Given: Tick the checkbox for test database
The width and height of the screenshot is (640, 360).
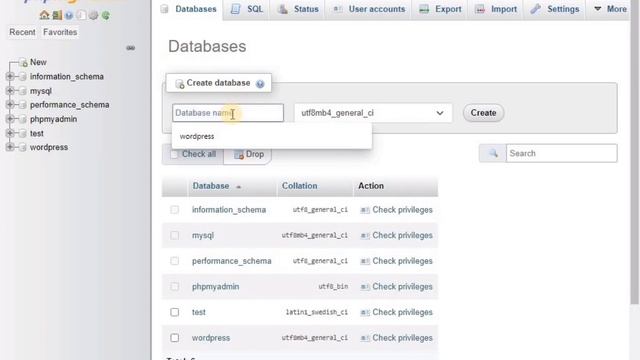Looking at the screenshot, I should [174, 312].
